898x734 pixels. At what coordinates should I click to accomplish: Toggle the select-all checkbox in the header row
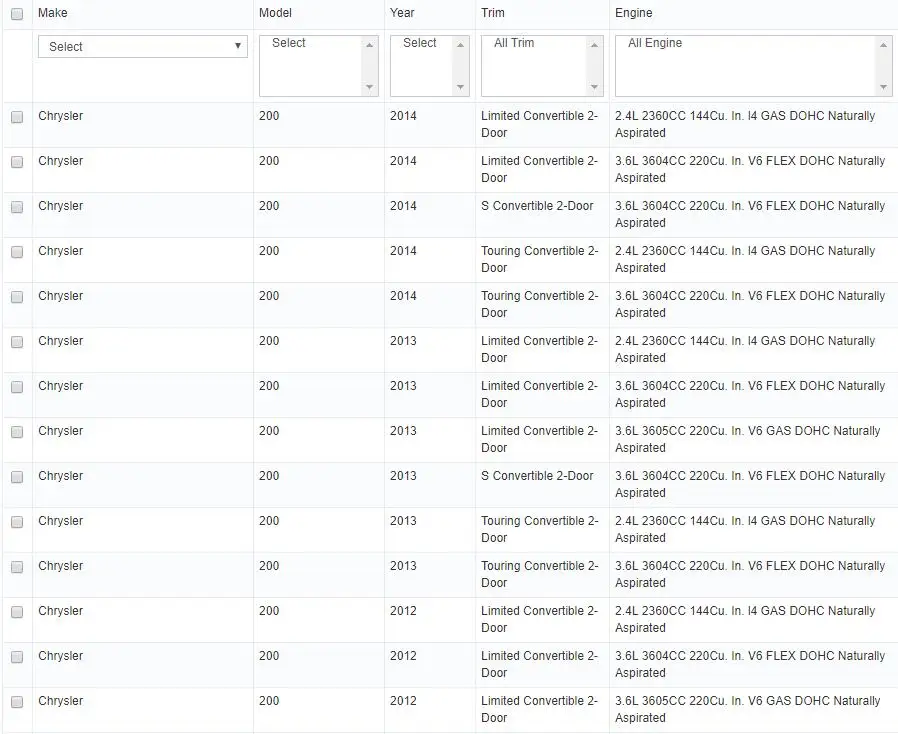click(x=17, y=14)
